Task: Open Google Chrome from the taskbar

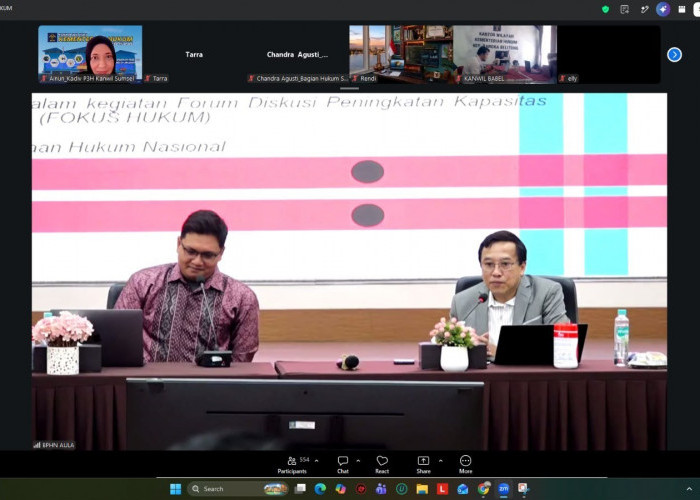Action: click(483, 489)
